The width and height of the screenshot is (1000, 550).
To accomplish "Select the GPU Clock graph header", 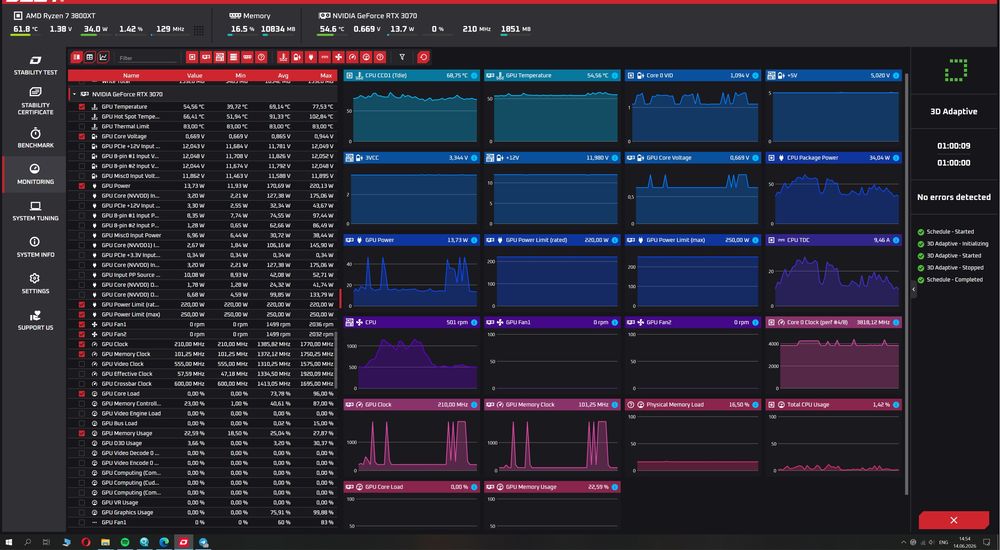I will (x=411, y=405).
